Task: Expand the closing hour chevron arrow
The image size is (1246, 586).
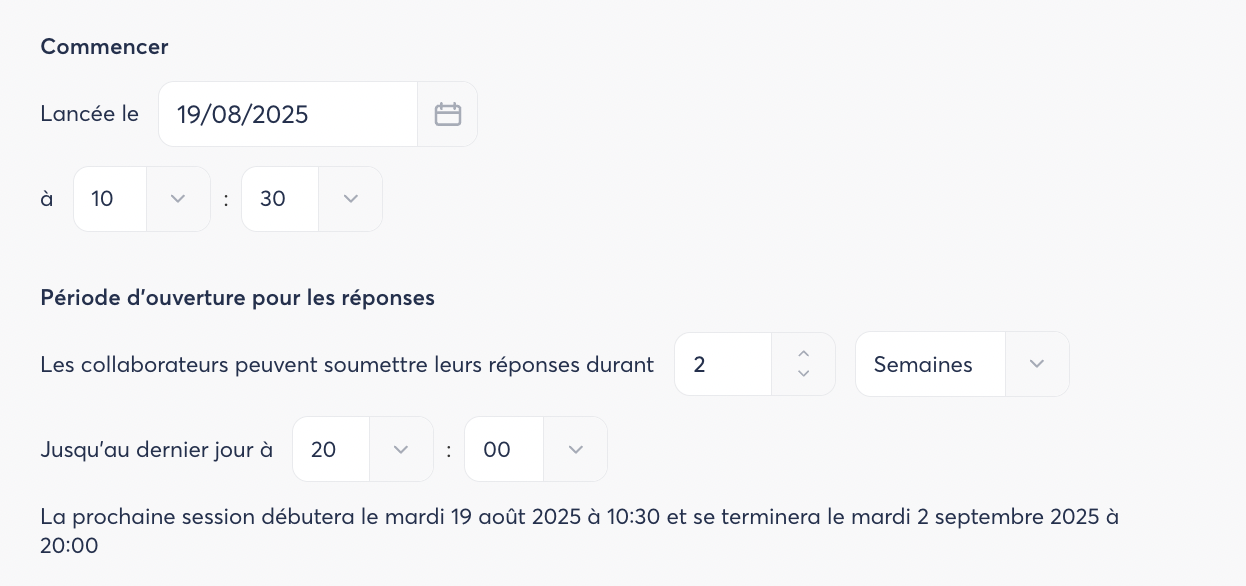Action: (401, 450)
